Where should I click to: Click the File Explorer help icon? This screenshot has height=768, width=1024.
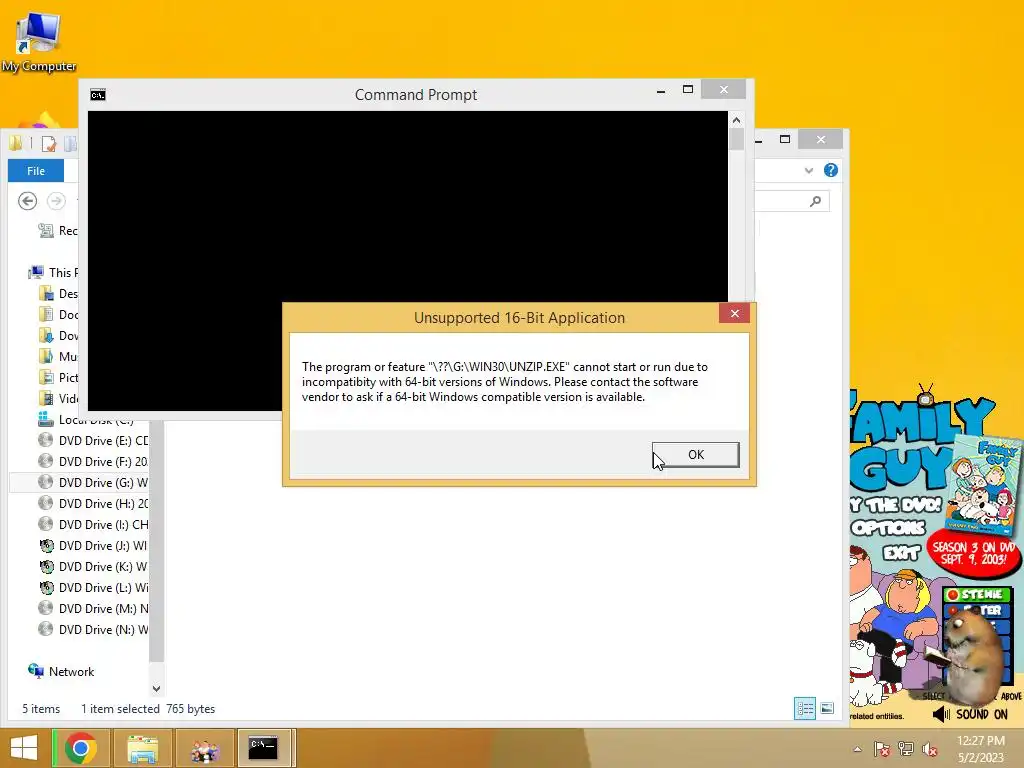831,170
